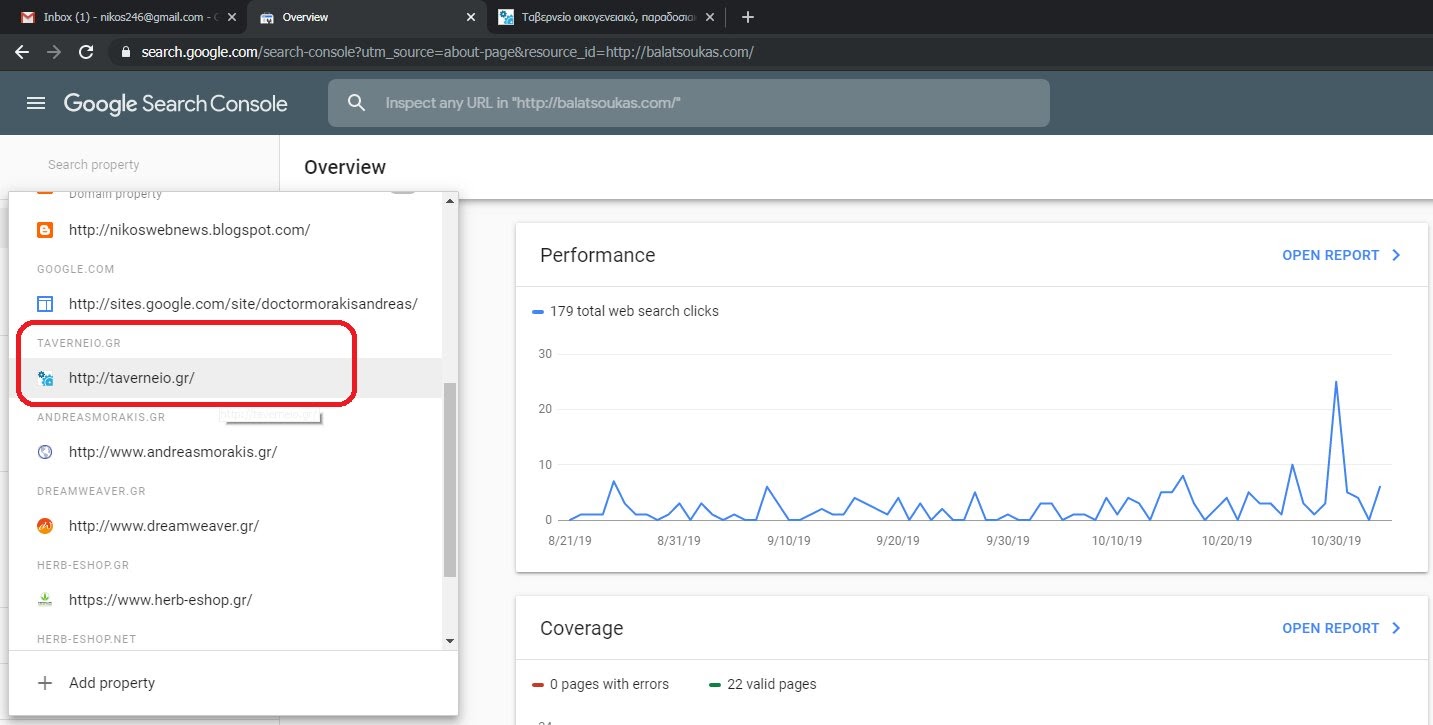Go back with browser back arrow
This screenshot has width=1433, height=725.
click(x=22, y=52)
